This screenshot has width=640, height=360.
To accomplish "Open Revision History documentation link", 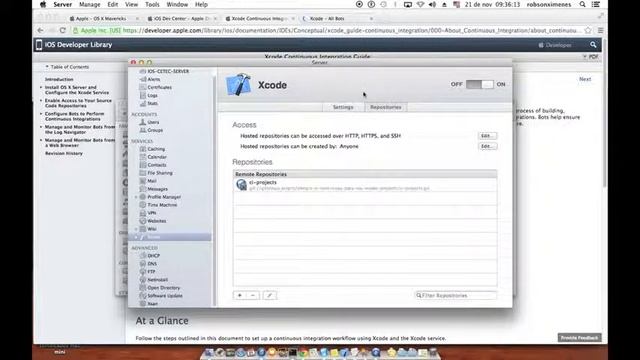I will 64,153.
